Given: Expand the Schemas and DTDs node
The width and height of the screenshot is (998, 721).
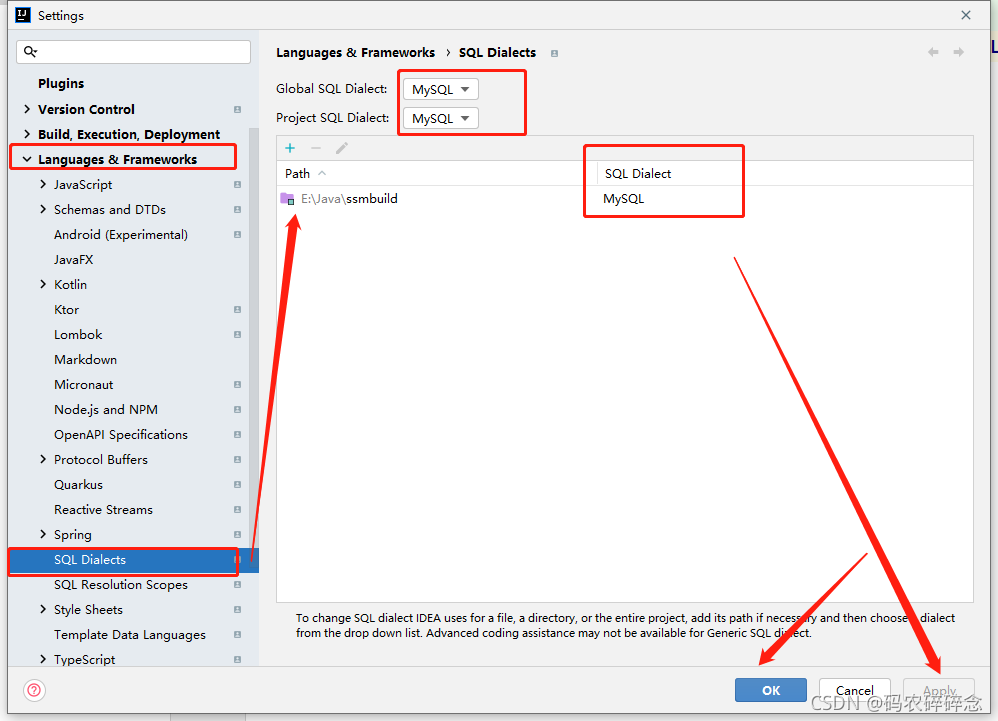Looking at the screenshot, I should tap(43, 209).
